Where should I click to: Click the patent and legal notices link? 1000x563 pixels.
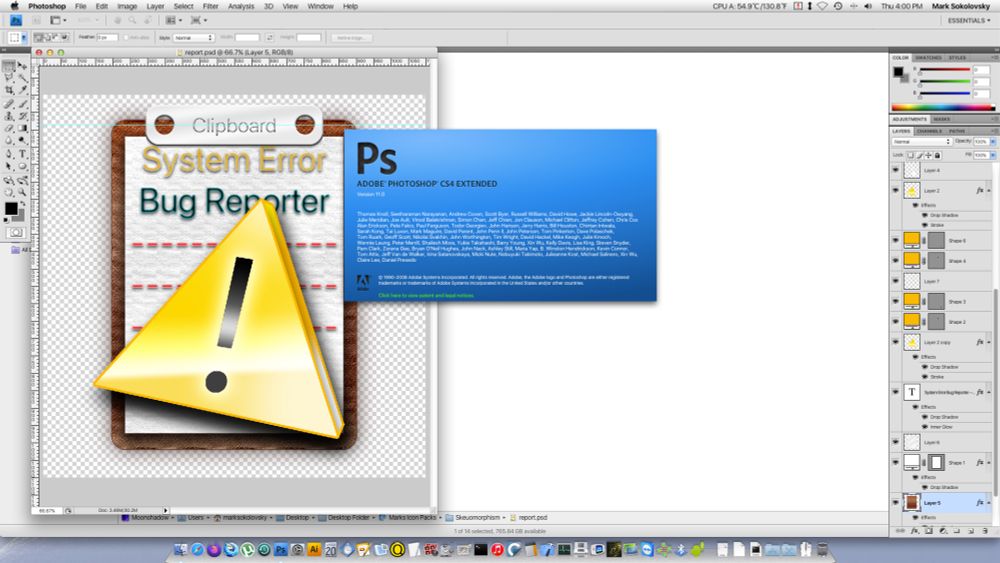pos(426,295)
